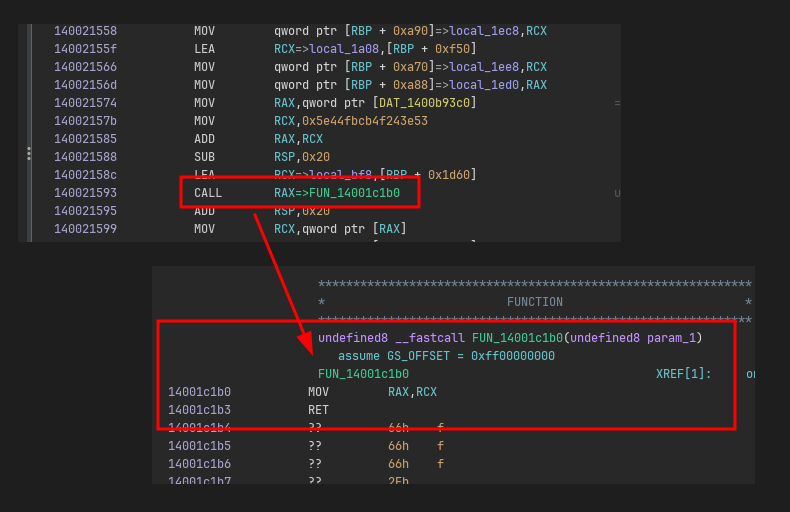Click the XREF[1] cross-reference label

tap(683, 374)
